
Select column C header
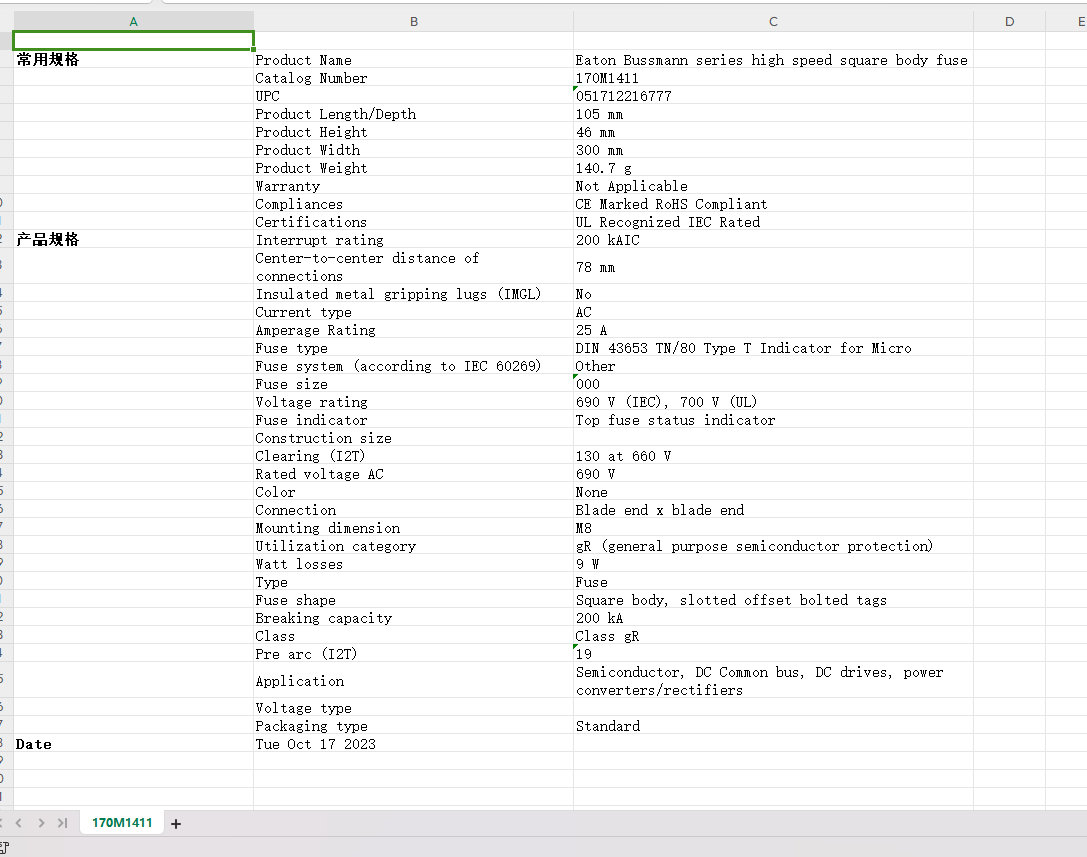pyautogui.click(x=774, y=21)
